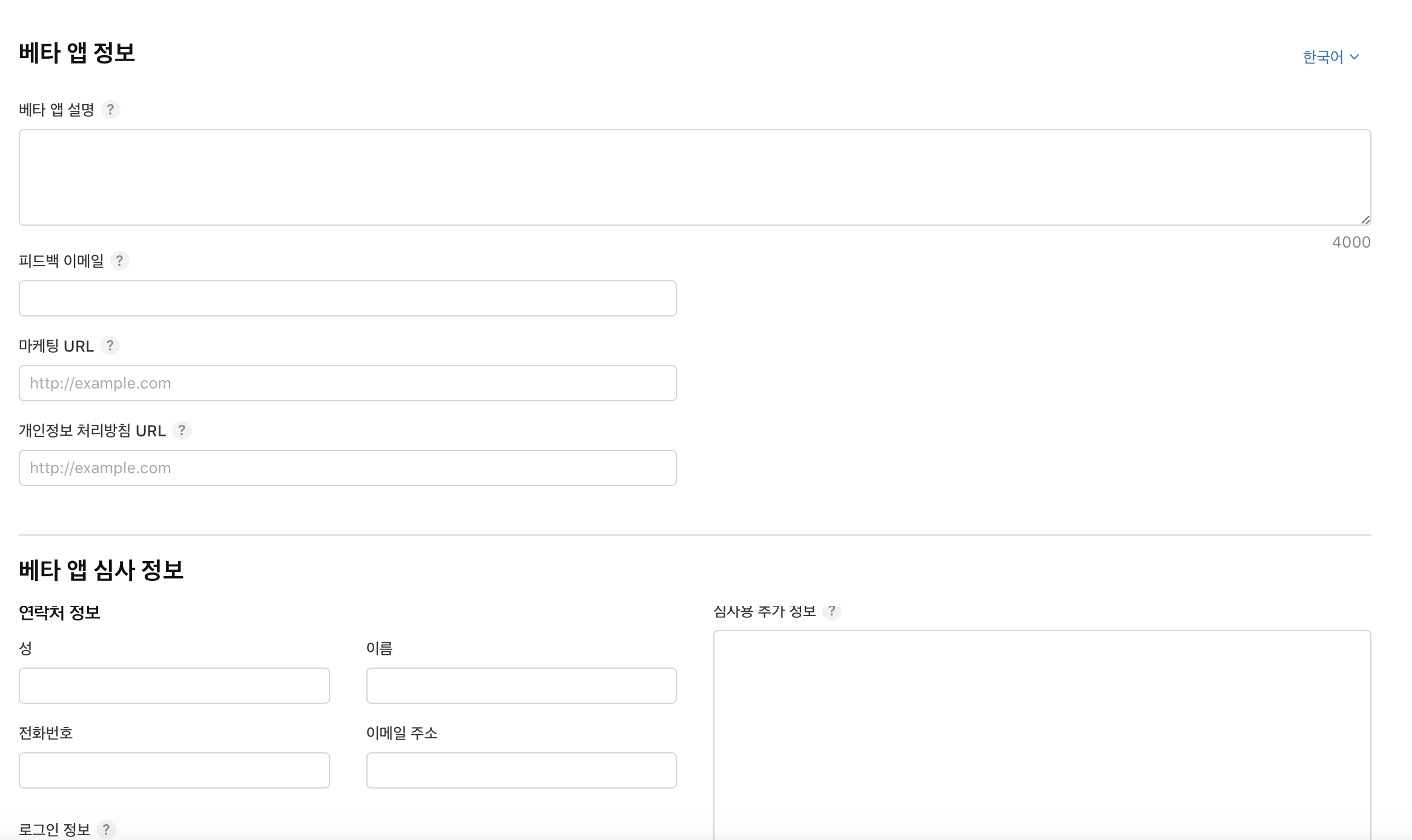Open the 한국어 language dropdown
Viewport: 1412px width, 840px height.
1331,57
